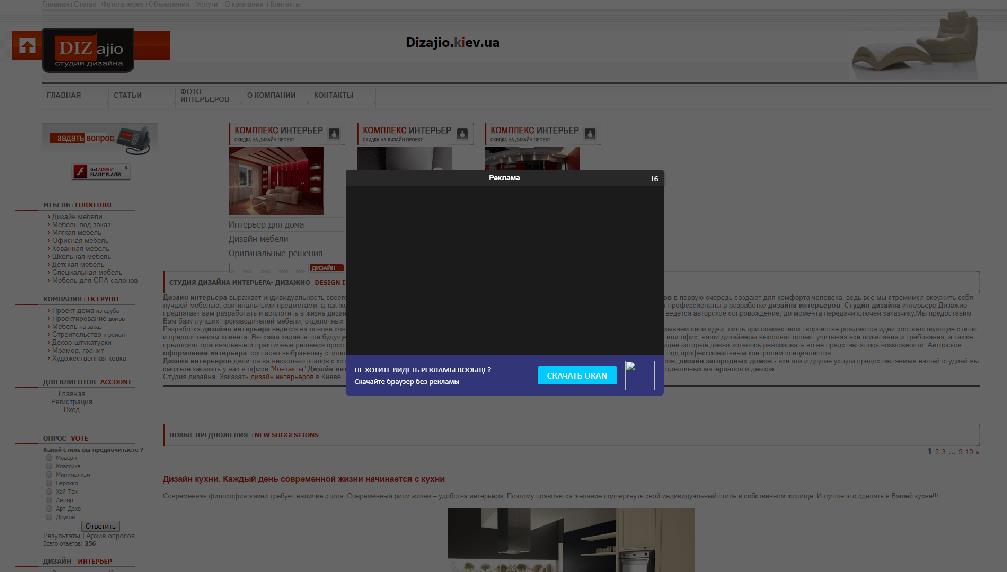
Task: Select the Хай Тек poll option
Action: click(49, 491)
